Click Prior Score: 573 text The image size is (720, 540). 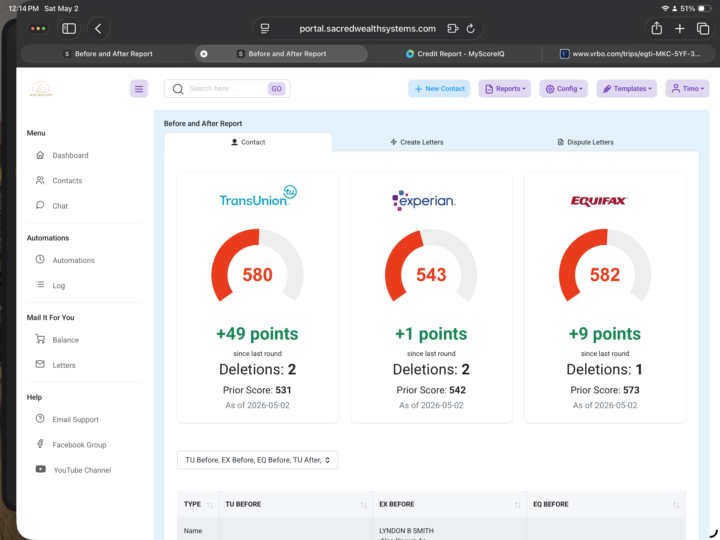click(605, 390)
